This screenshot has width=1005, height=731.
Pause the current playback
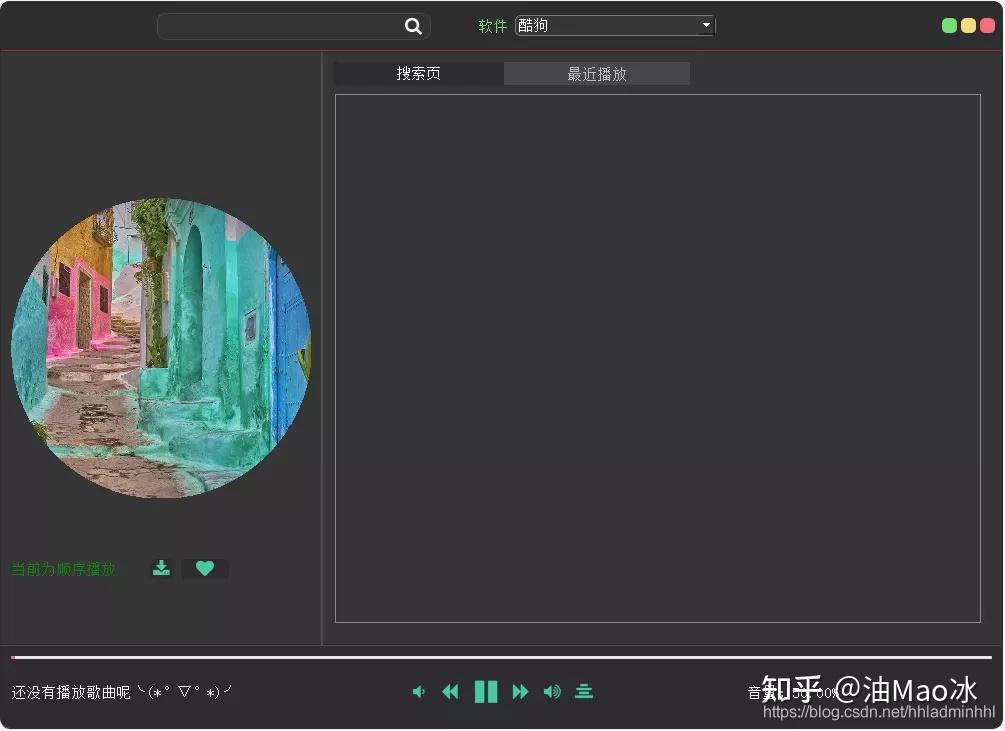pos(486,691)
